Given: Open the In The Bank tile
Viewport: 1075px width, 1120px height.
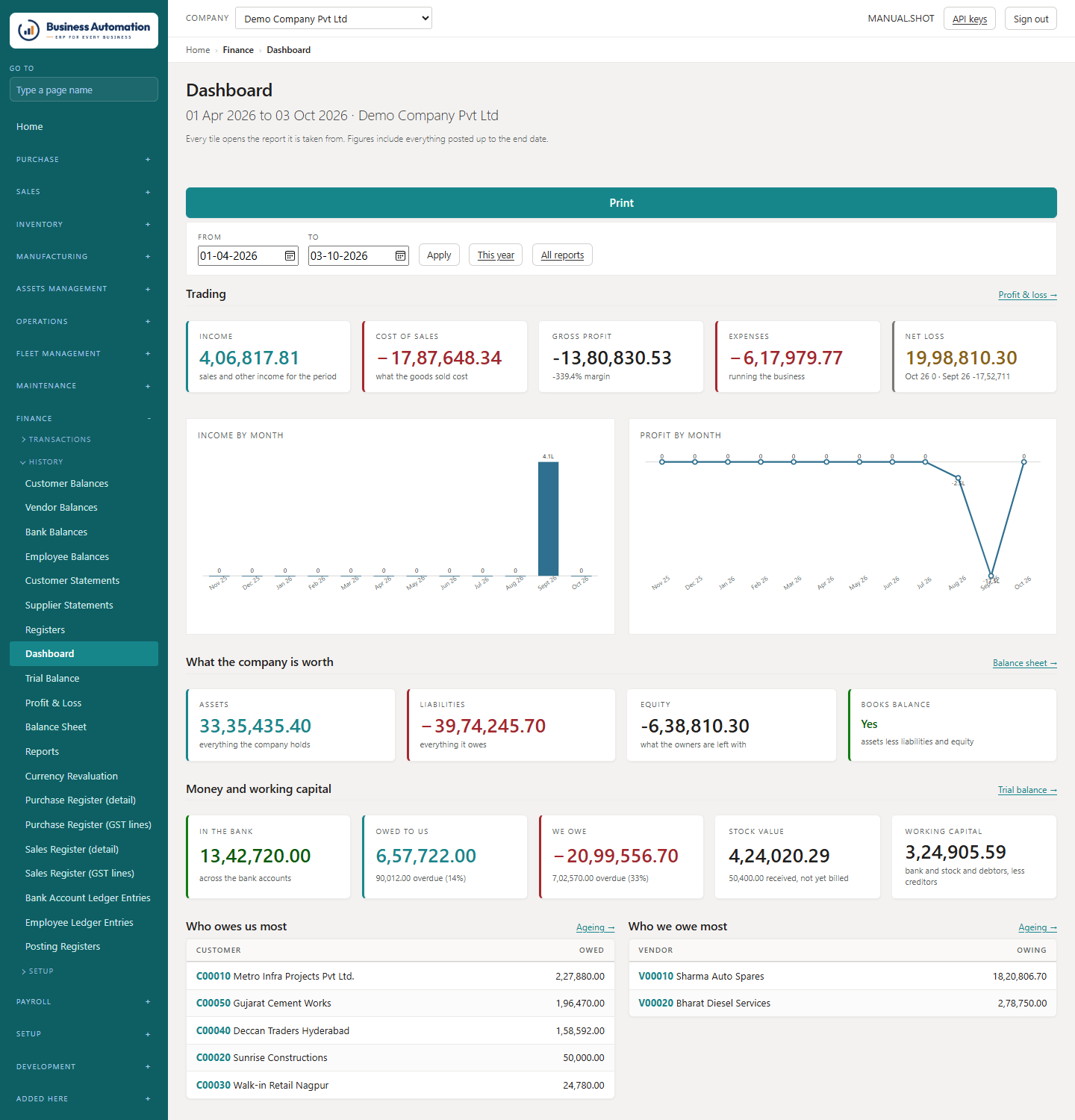Looking at the screenshot, I should pyautogui.click(x=268, y=857).
